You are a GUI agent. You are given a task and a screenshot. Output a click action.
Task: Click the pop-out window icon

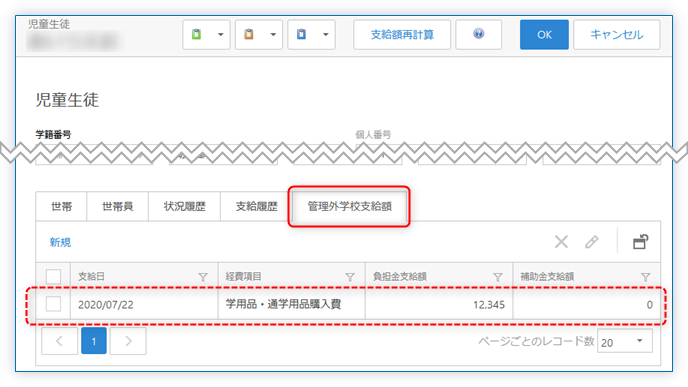click(x=641, y=242)
